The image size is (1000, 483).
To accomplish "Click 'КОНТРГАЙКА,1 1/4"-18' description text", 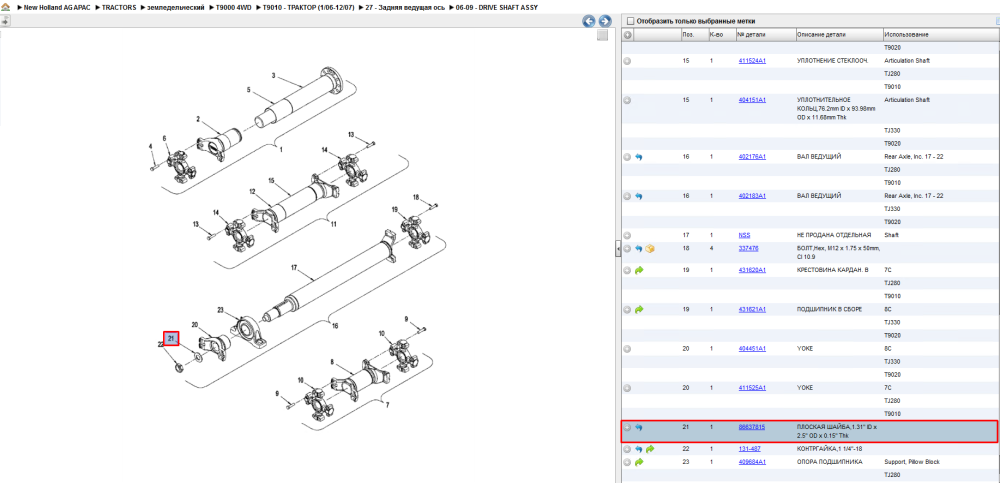I will [x=828, y=449].
